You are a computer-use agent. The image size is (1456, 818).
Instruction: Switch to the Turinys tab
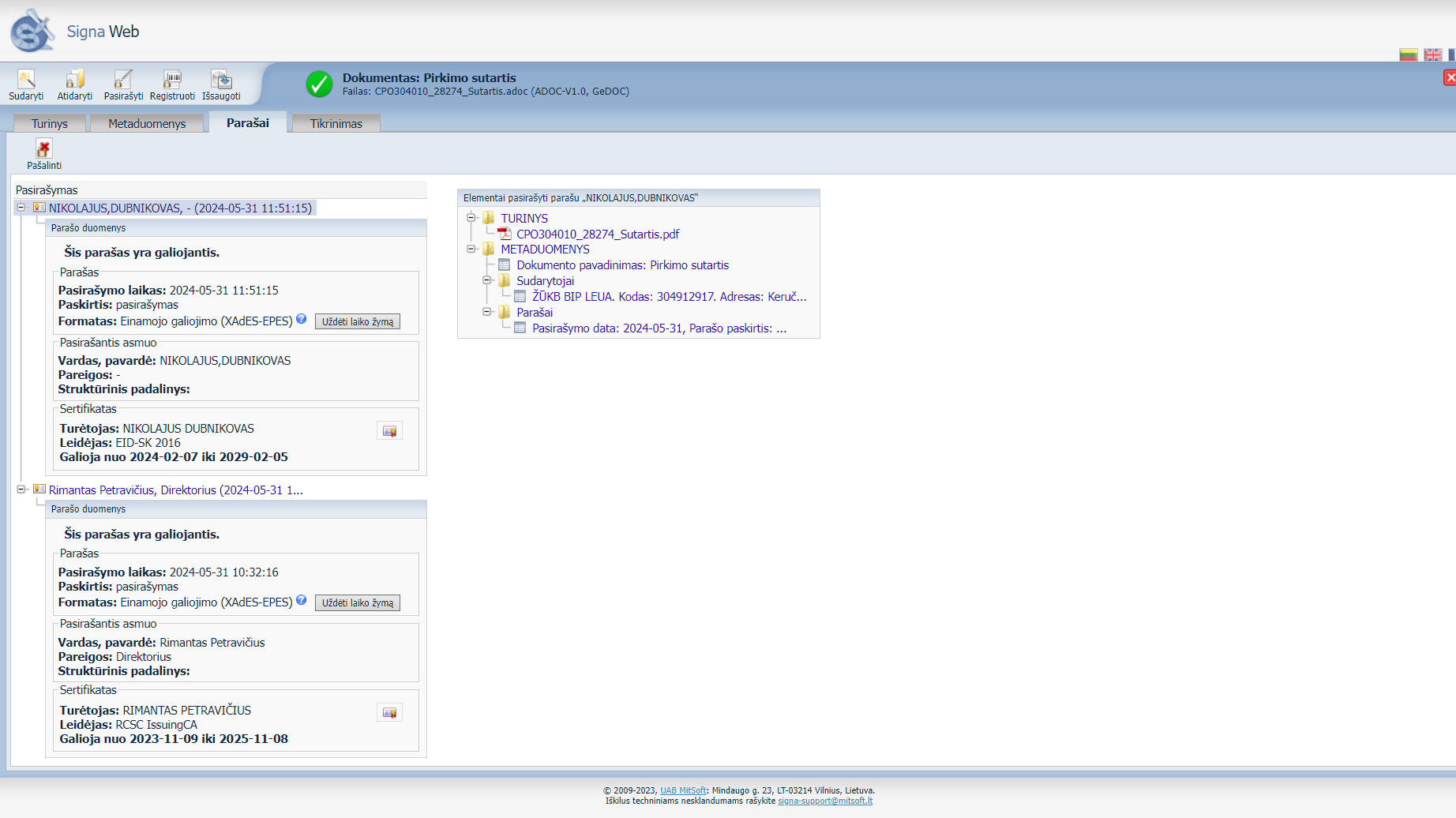coord(49,124)
